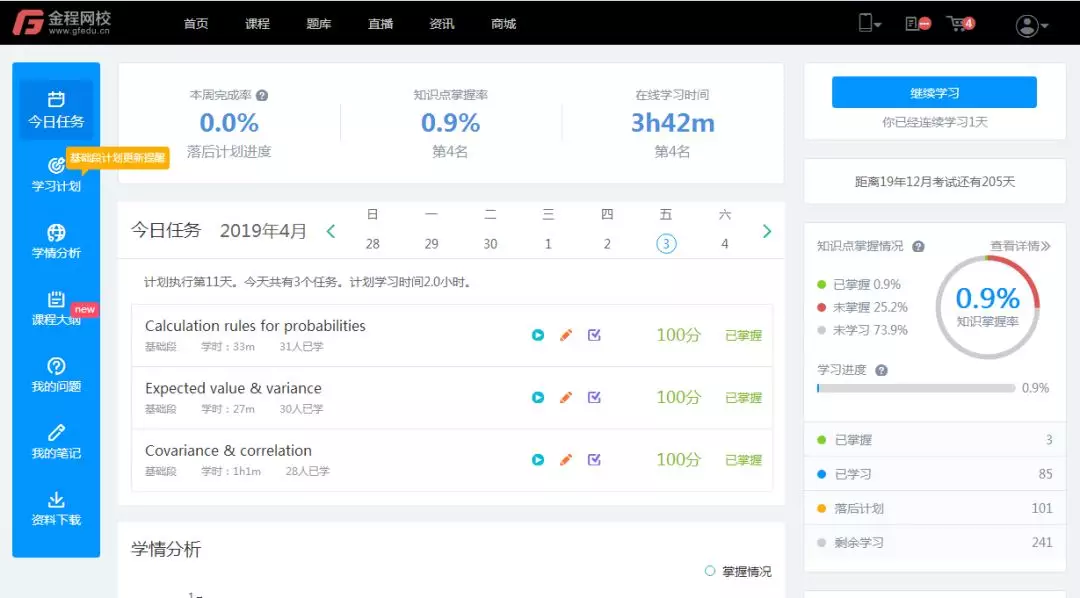
Task: Click the checklist icon for Covariance & correlation
Action: pyautogui.click(x=594, y=459)
